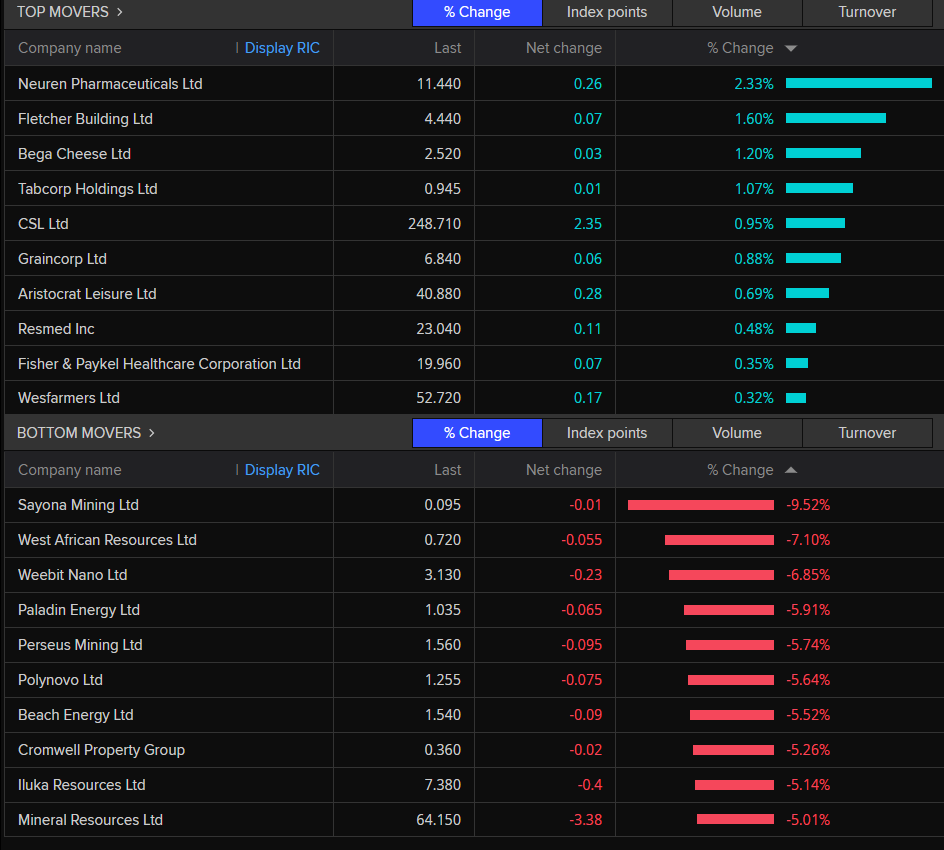Viewport: 944px width, 850px height.
Task: Select Polynovo Ltd company name
Action: (x=60, y=680)
